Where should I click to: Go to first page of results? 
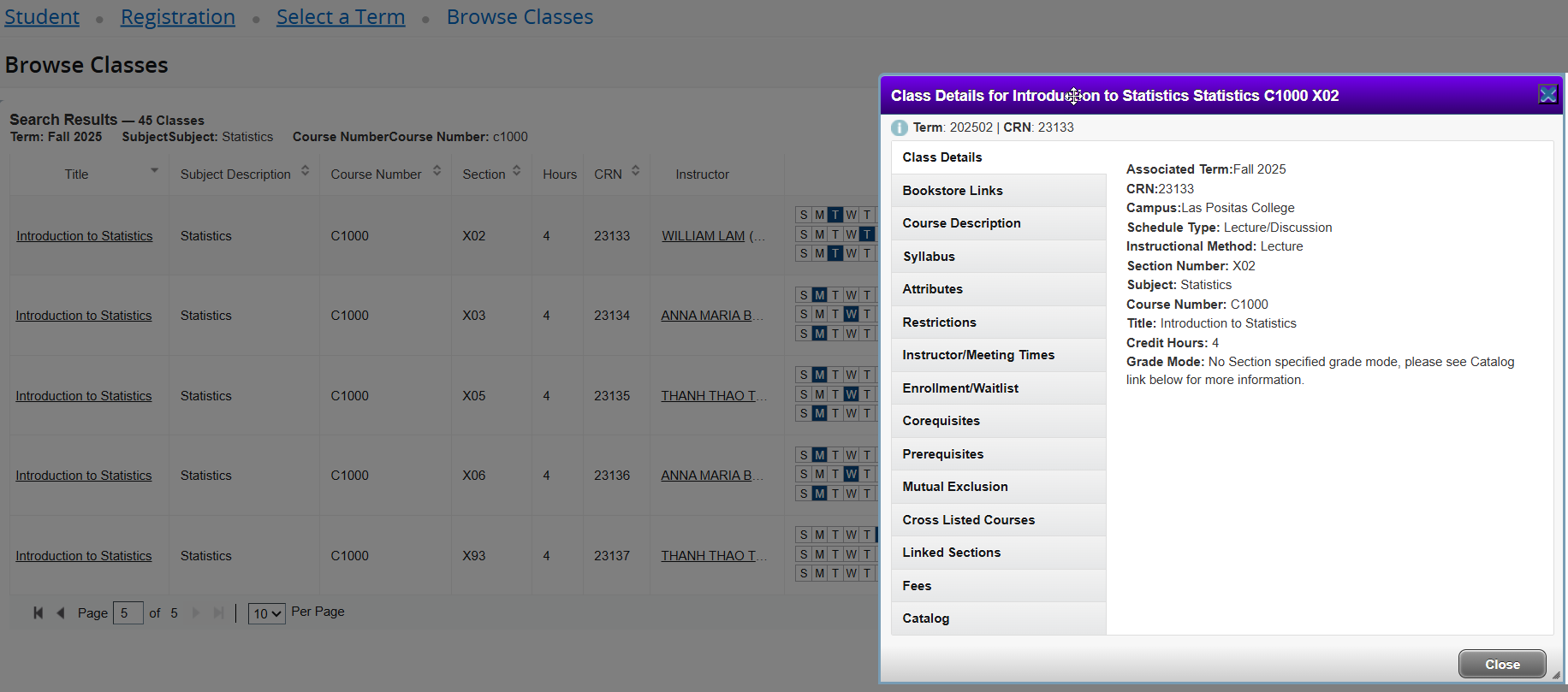39,612
